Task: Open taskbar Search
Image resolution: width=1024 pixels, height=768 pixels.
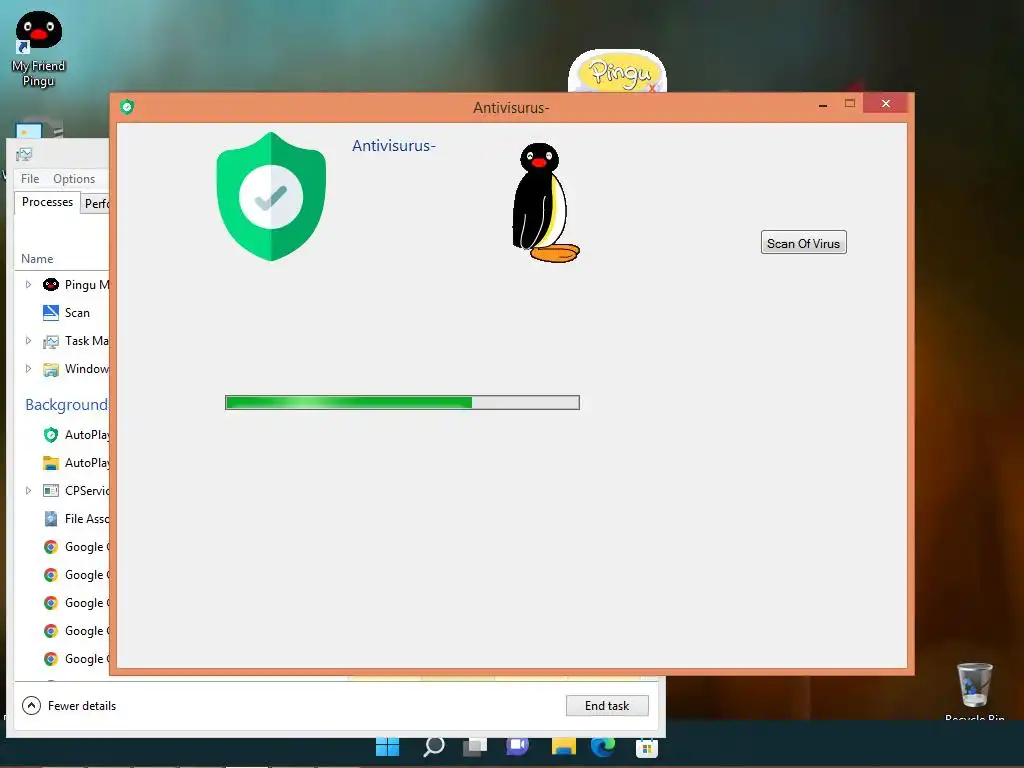Action: pyautogui.click(x=433, y=746)
